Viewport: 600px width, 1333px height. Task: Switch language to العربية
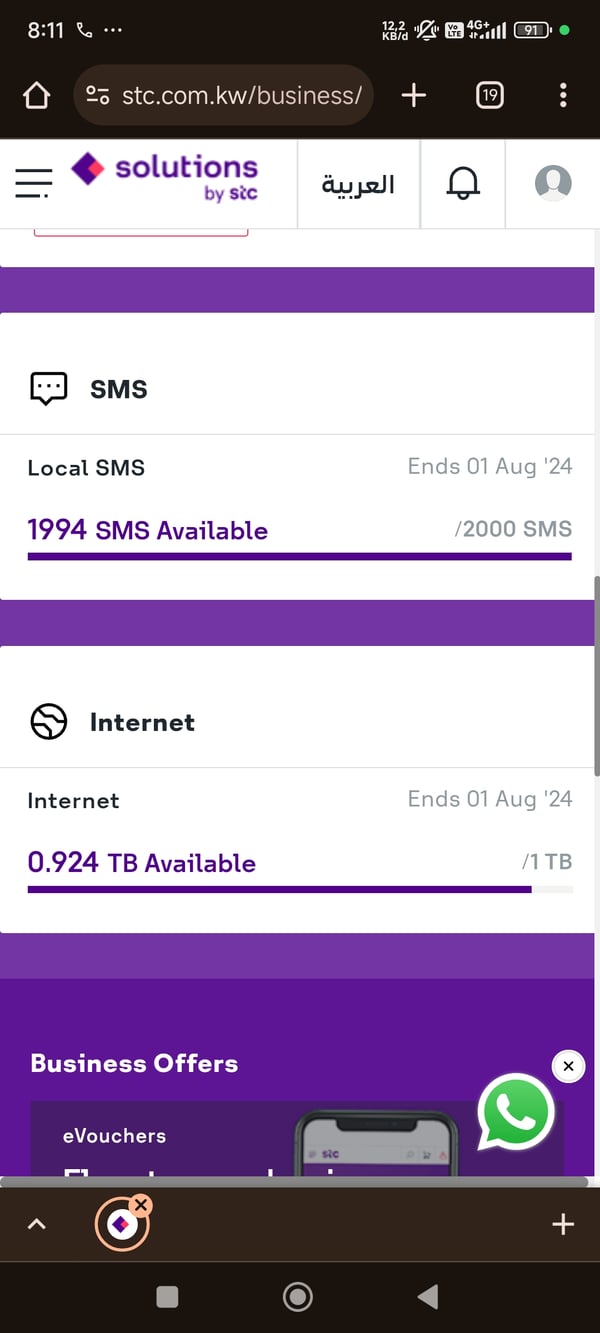click(358, 184)
